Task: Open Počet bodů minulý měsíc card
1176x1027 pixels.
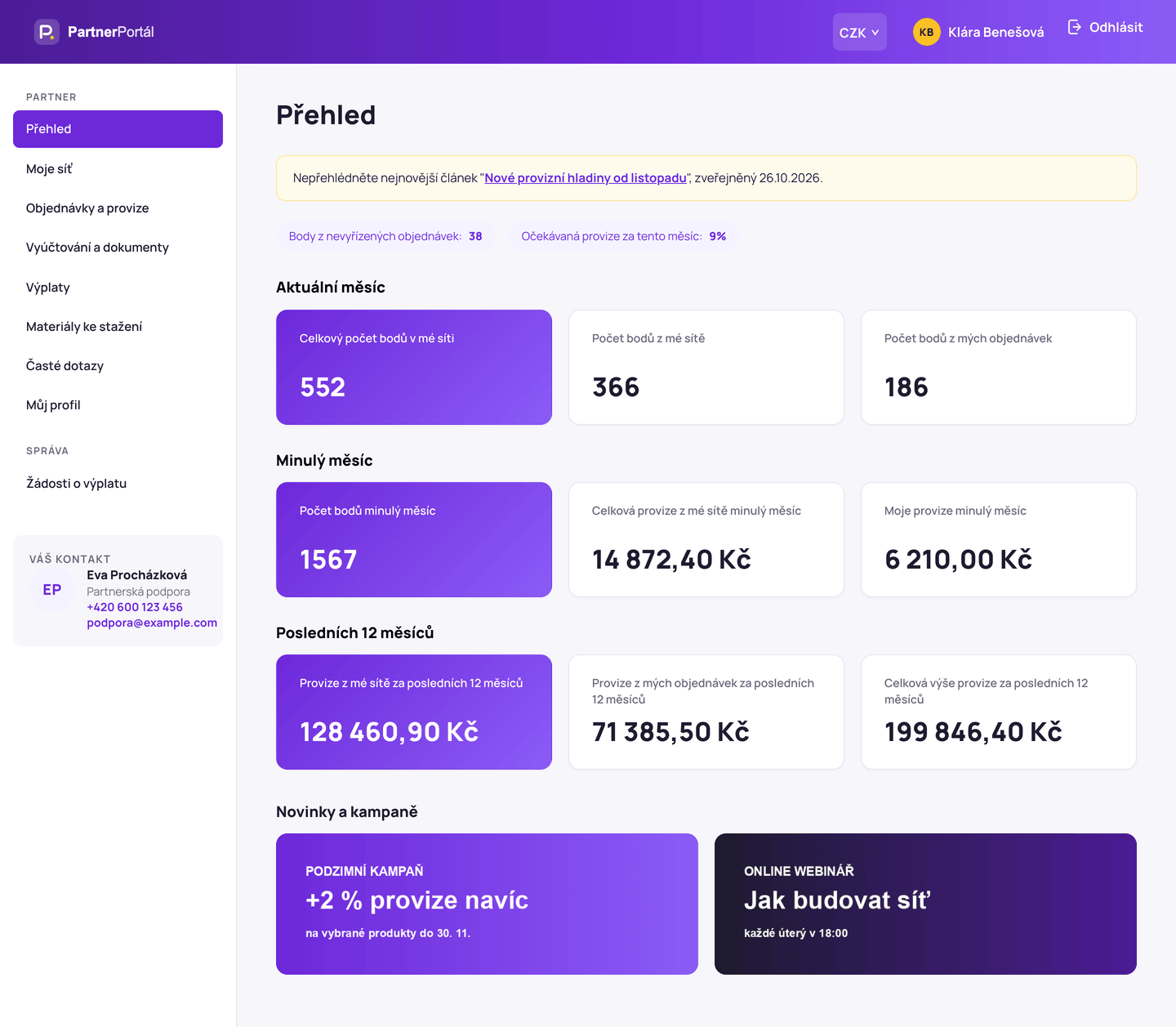Action: pos(414,539)
